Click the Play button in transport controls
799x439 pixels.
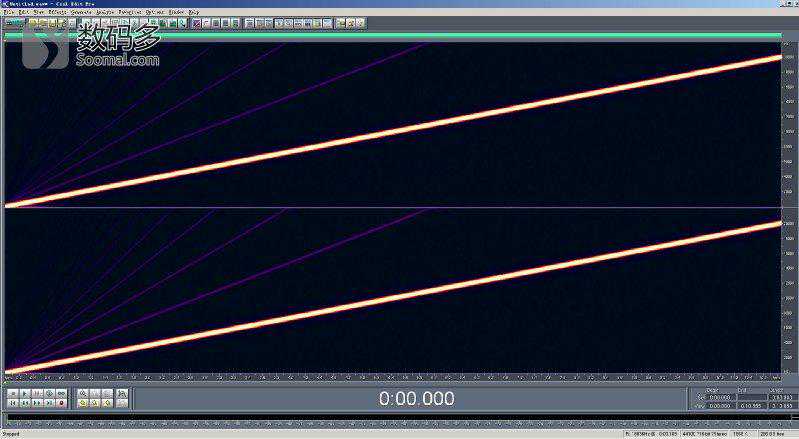pos(24,393)
